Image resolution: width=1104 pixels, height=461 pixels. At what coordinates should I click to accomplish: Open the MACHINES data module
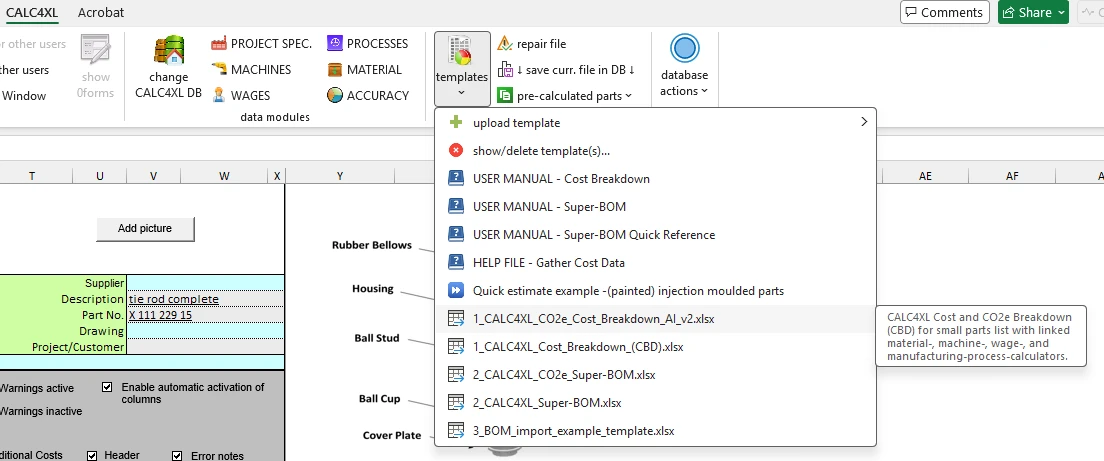(251, 70)
